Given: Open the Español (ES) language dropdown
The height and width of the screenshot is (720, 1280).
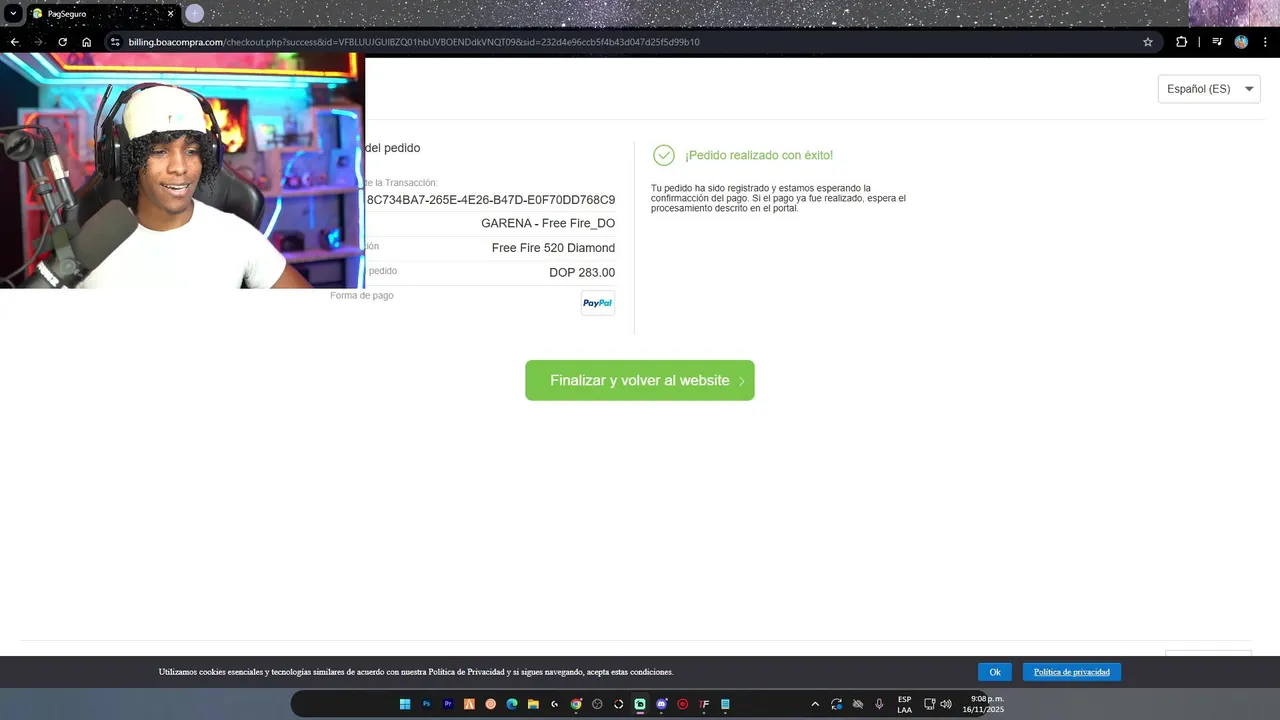Looking at the screenshot, I should (1209, 89).
